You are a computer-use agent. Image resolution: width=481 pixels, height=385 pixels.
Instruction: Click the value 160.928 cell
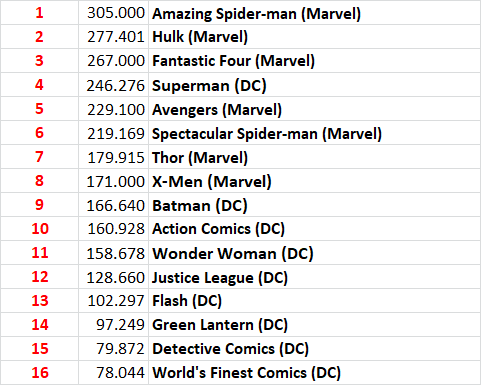click(113, 229)
